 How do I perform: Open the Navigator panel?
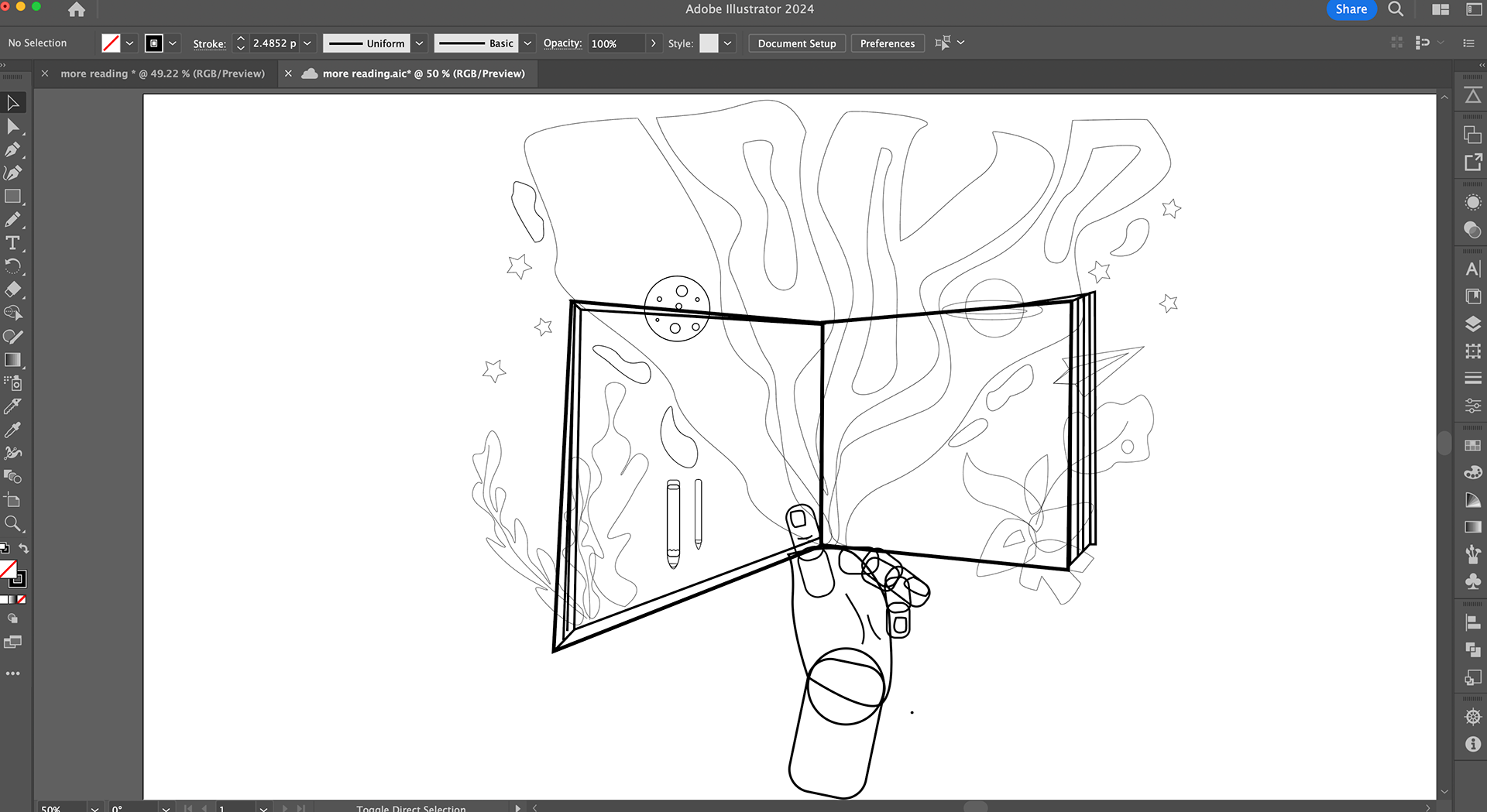click(1473, 717)
